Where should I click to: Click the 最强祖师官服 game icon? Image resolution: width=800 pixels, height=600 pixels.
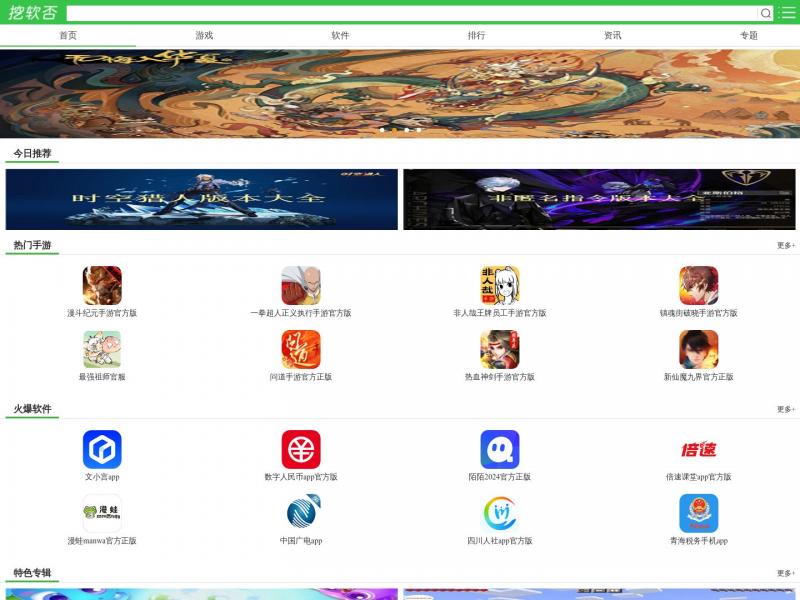click(102, 349)
